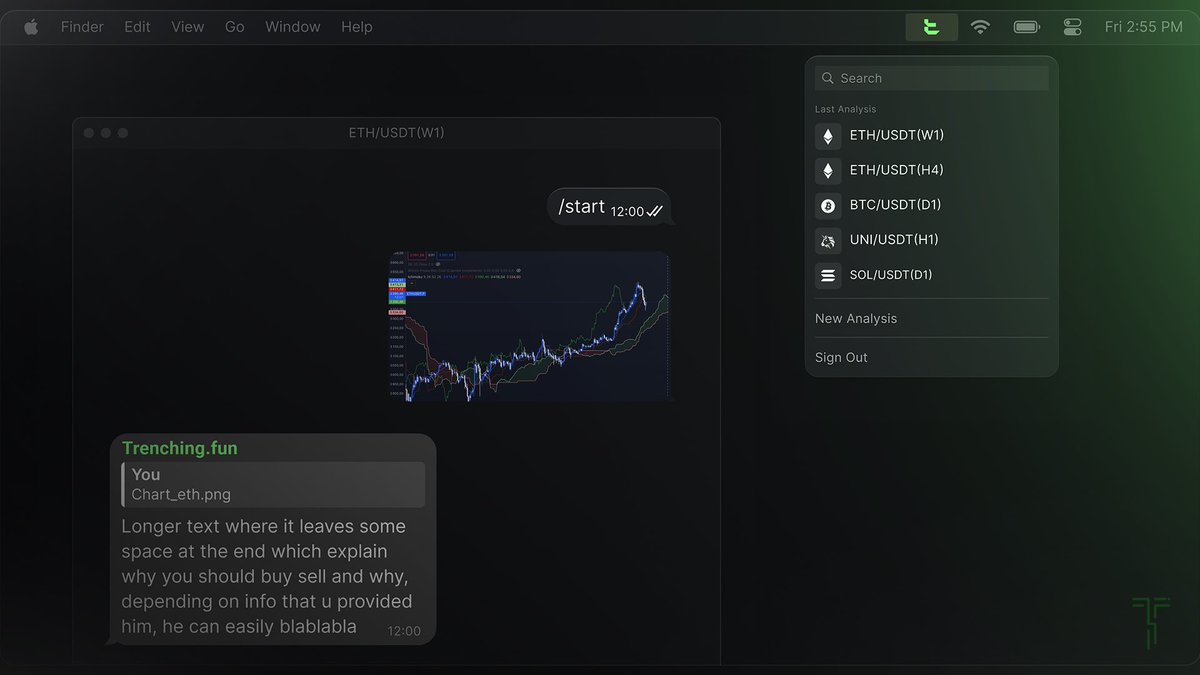Open the Finder menu
Viewport: 1200px width, 675px height.
pyautogui.click(x=82, y=27)
